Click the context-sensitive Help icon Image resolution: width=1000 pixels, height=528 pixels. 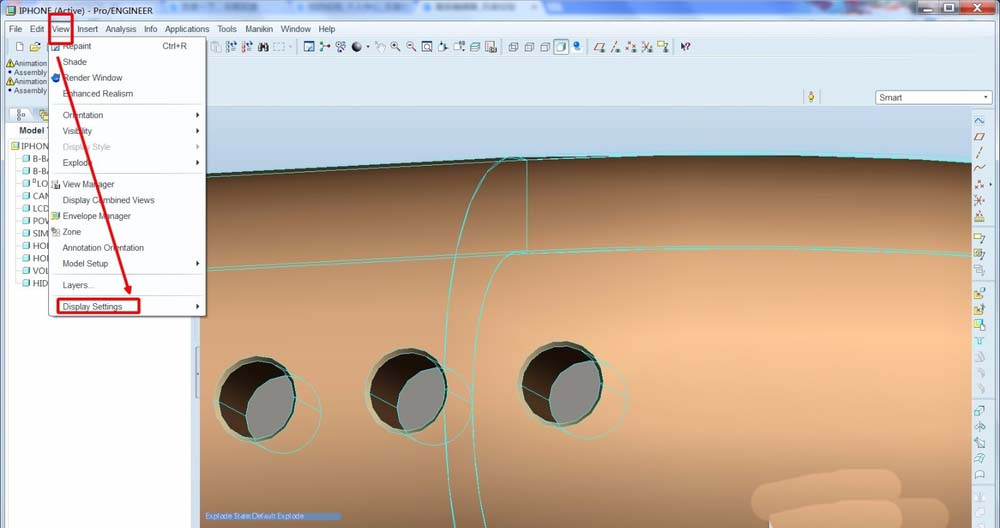coord(686,47)
